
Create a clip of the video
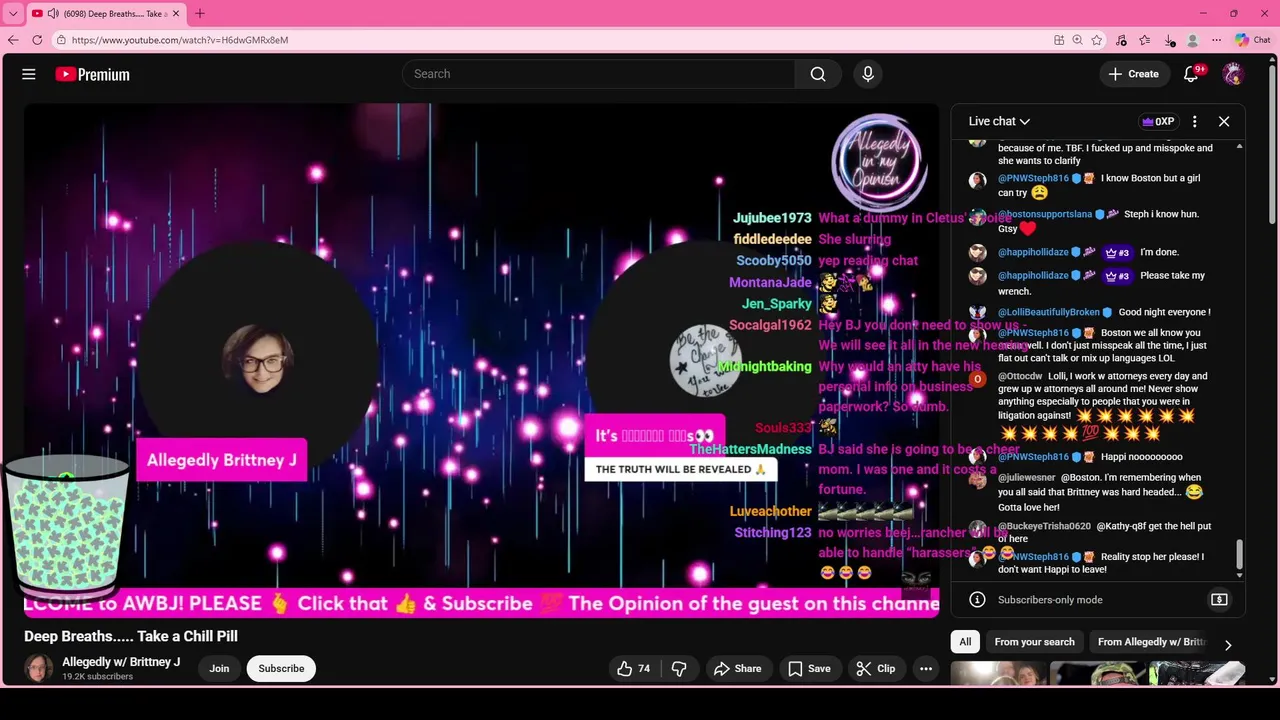pyautogui.click(x=876, y=669)
